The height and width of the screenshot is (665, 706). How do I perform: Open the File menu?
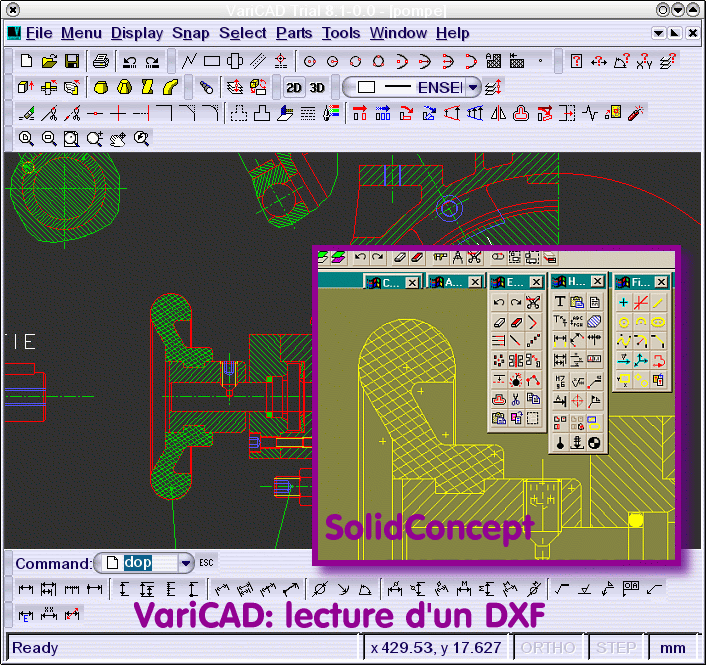point(39,33)
